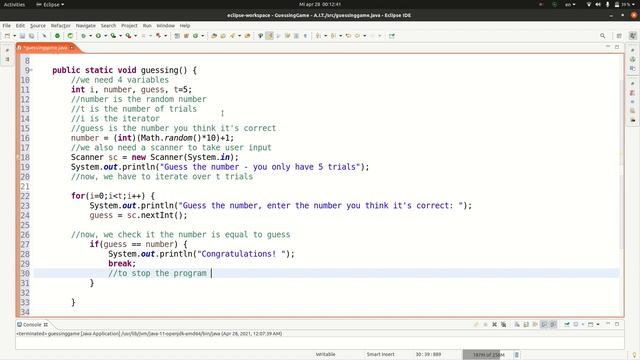
Task: Open the Eclipse app menu in top bar
Action: pyautogui.click(x=50, y=4)
